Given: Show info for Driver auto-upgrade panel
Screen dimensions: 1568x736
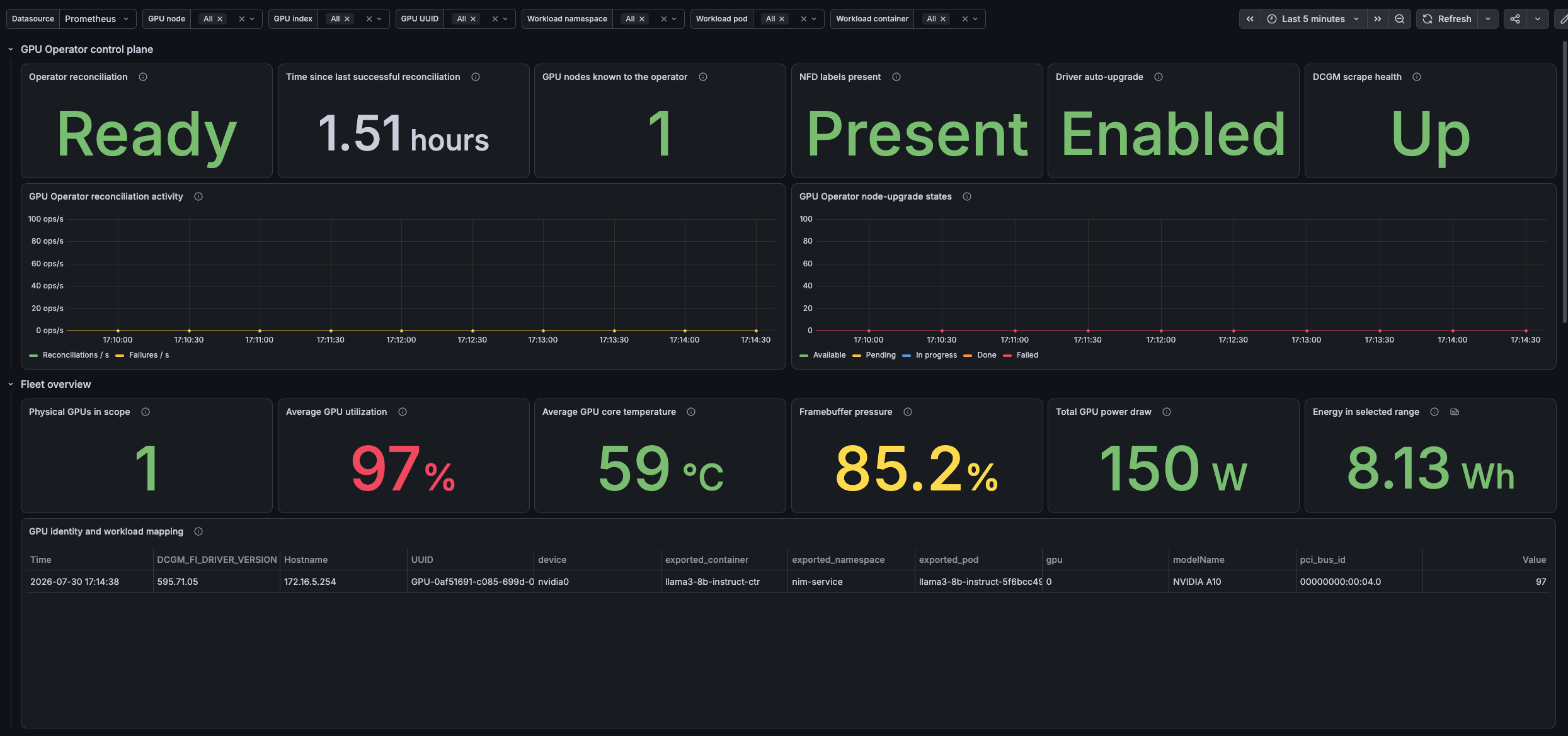Looking at the screenshot, I should click(x=1159, y=77).
